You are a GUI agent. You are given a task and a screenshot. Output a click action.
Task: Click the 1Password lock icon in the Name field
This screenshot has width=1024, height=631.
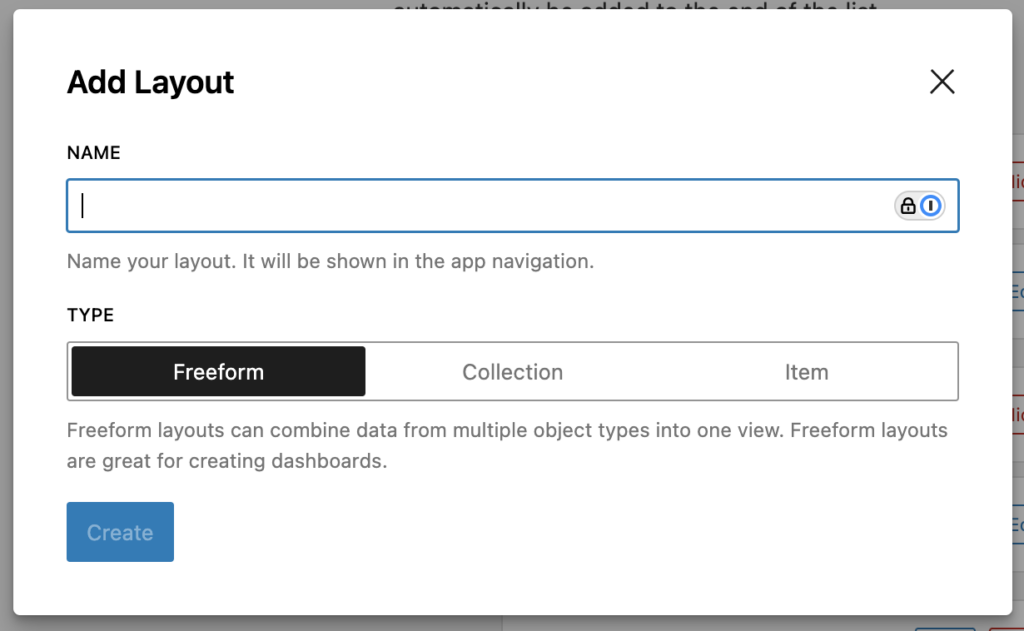point(906,205)
